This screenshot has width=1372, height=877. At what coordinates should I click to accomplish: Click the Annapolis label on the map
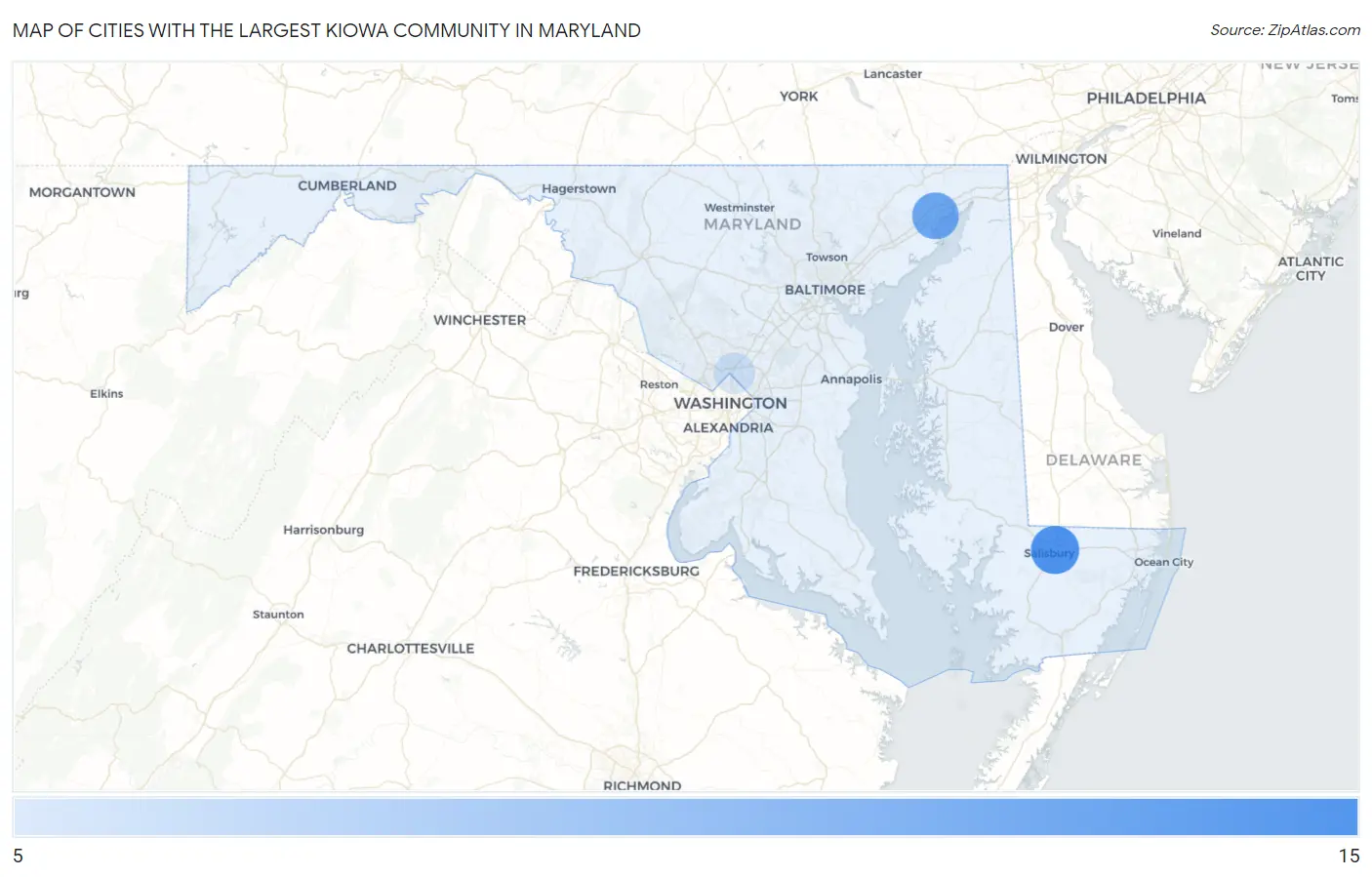851,379
